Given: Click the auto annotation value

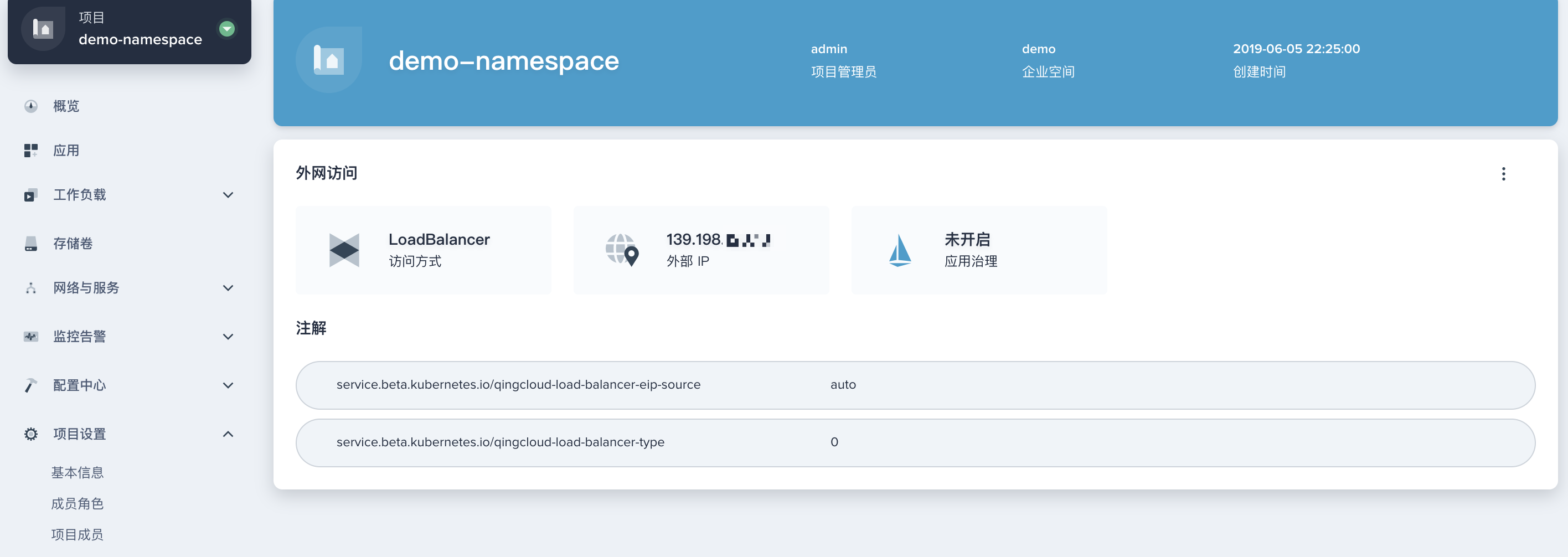Looking at the screenshot, I should [843, 385].
